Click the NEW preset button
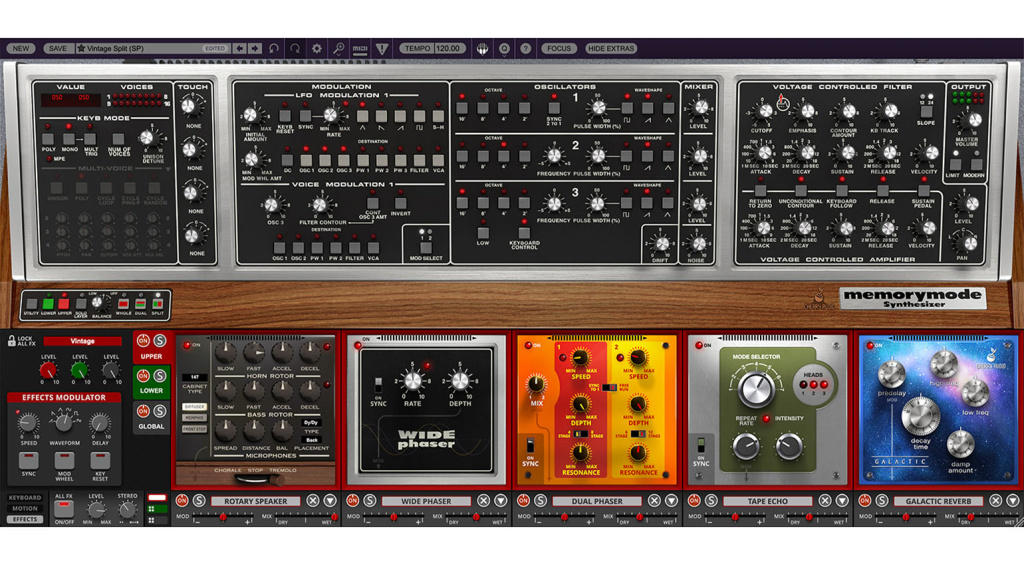Image resolution: width=1024 pixels, height=565 pixels. [21, 48]
